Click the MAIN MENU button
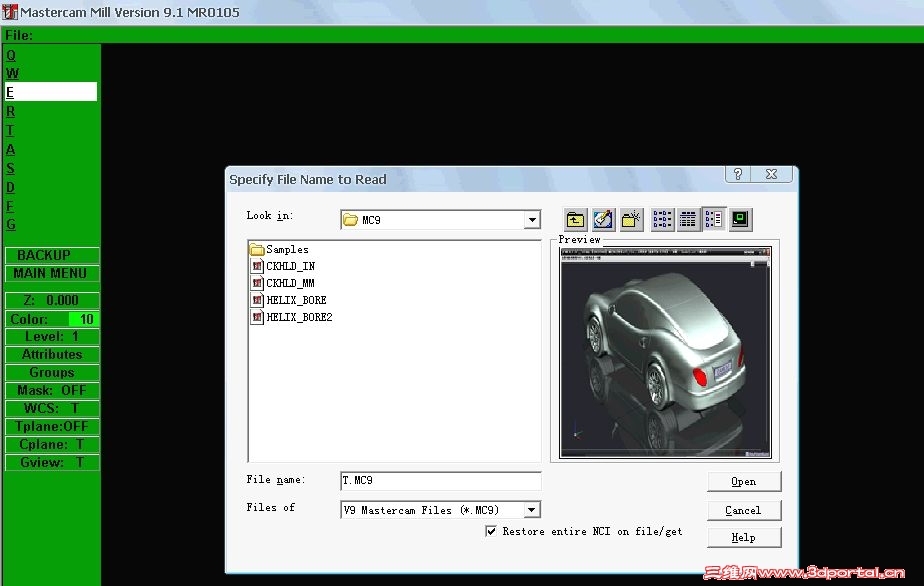This screenshot has height=586, width=924. point(52,274)
